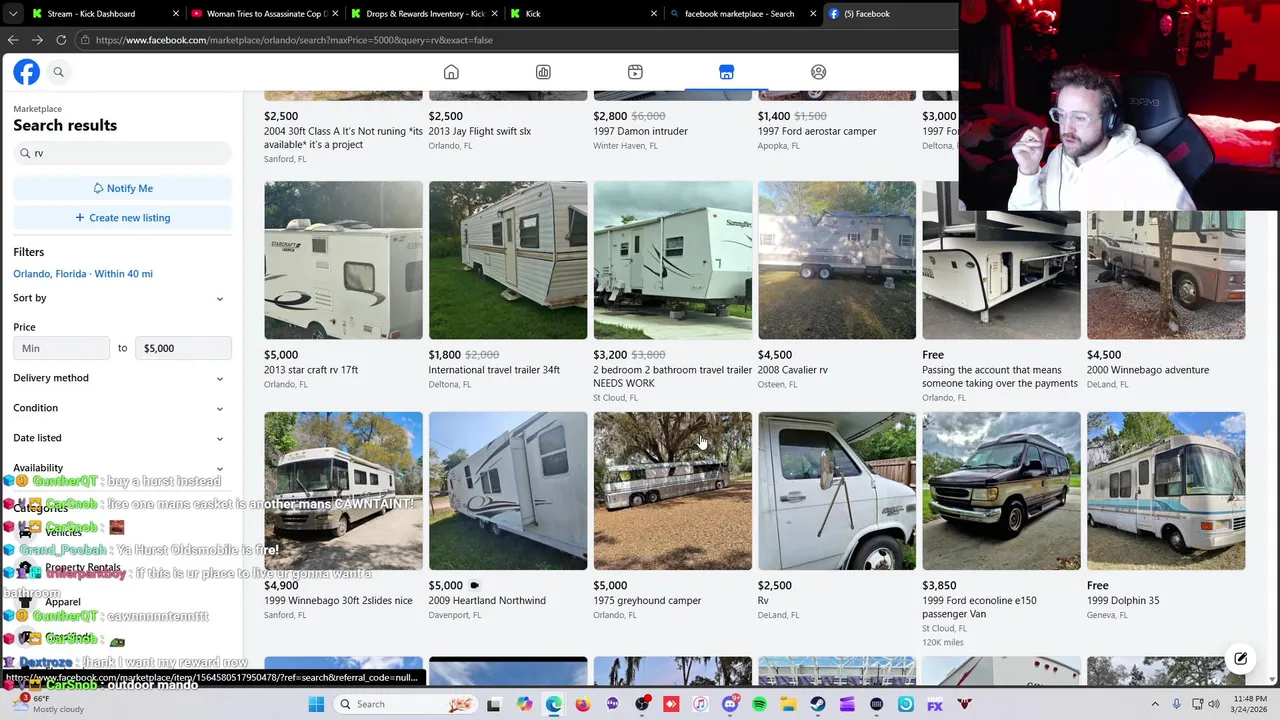This screenshot has height=720, width=1280.
Task: Click 2013 Jay Flight swift slx title
Action: coord(480,131)
